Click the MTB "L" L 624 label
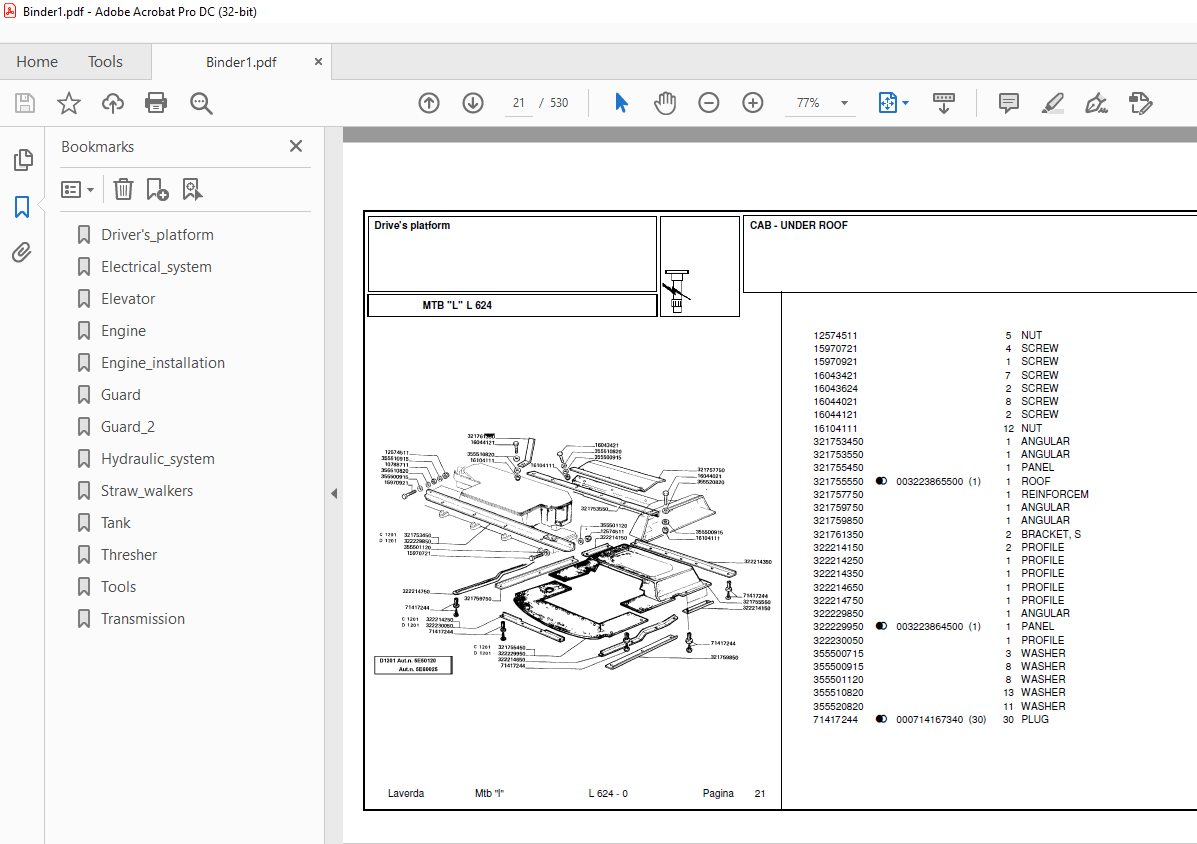Screen dimensions: 1197x844 (x=457, y=305)
